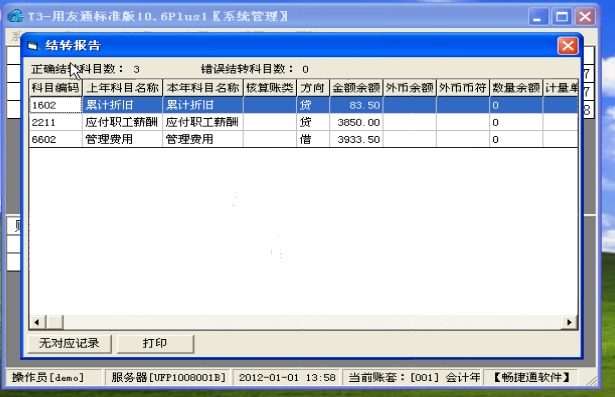Screen dimensions: 615x397
Task: Click the 金额余额 column header
Action: point(356,88)
